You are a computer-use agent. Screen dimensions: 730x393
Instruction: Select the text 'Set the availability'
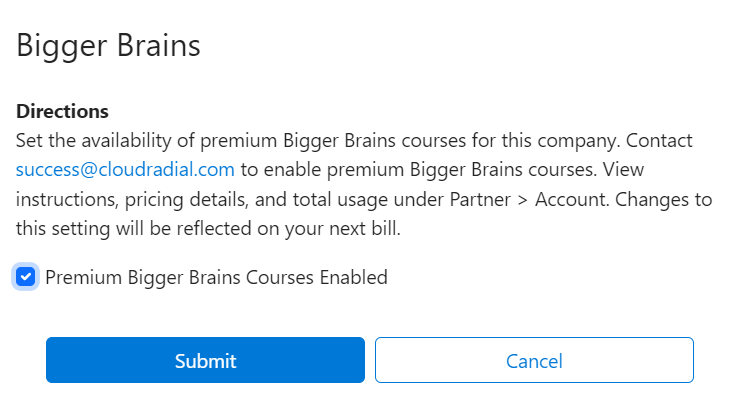coord(94,141)
